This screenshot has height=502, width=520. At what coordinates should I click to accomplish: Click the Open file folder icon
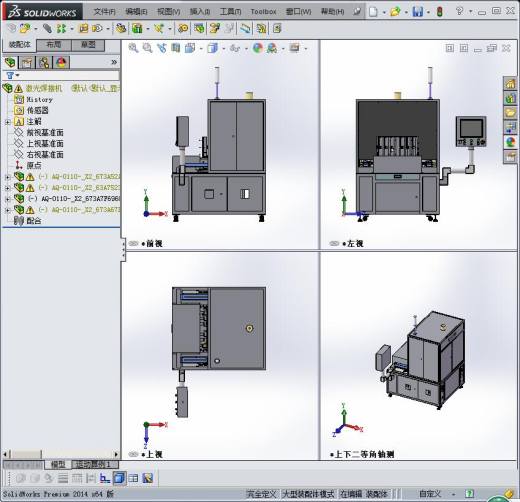coord(395,12)
